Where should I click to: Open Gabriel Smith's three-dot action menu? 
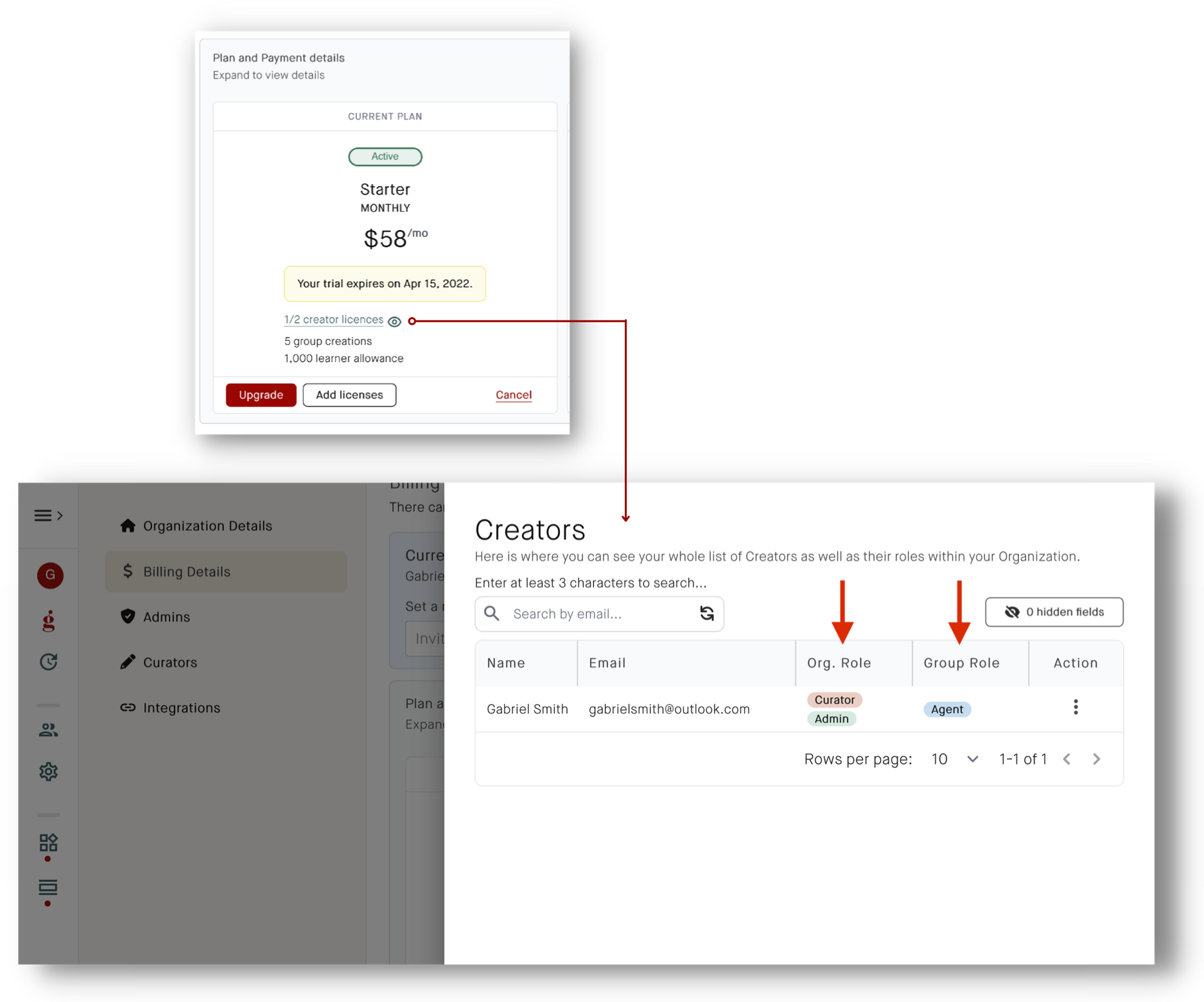pyautogui.click(x=1076, y=707)
